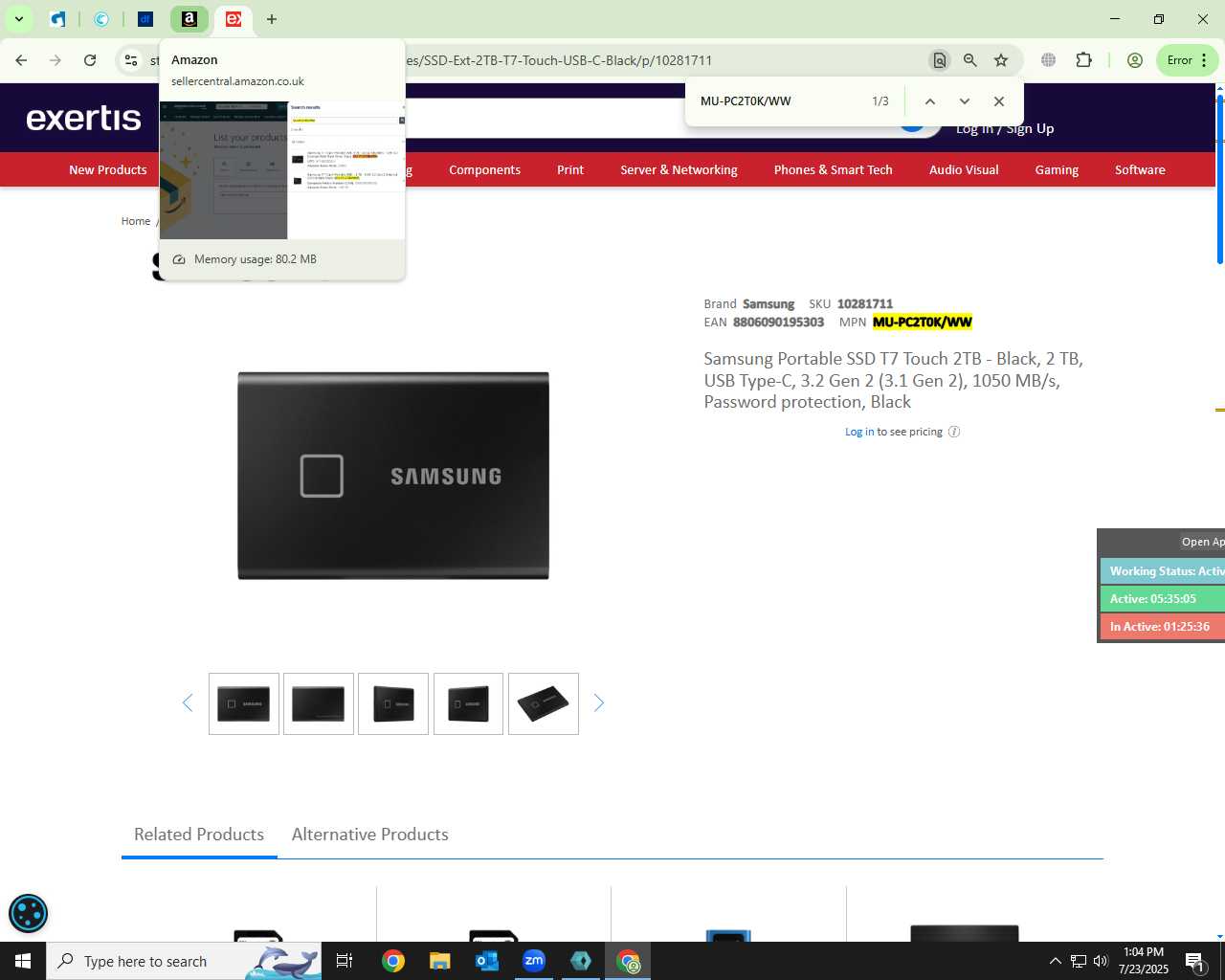This screenshot has width=1225, height=980.
Task: Click the find bar search field
Action: tap(780, 101)
